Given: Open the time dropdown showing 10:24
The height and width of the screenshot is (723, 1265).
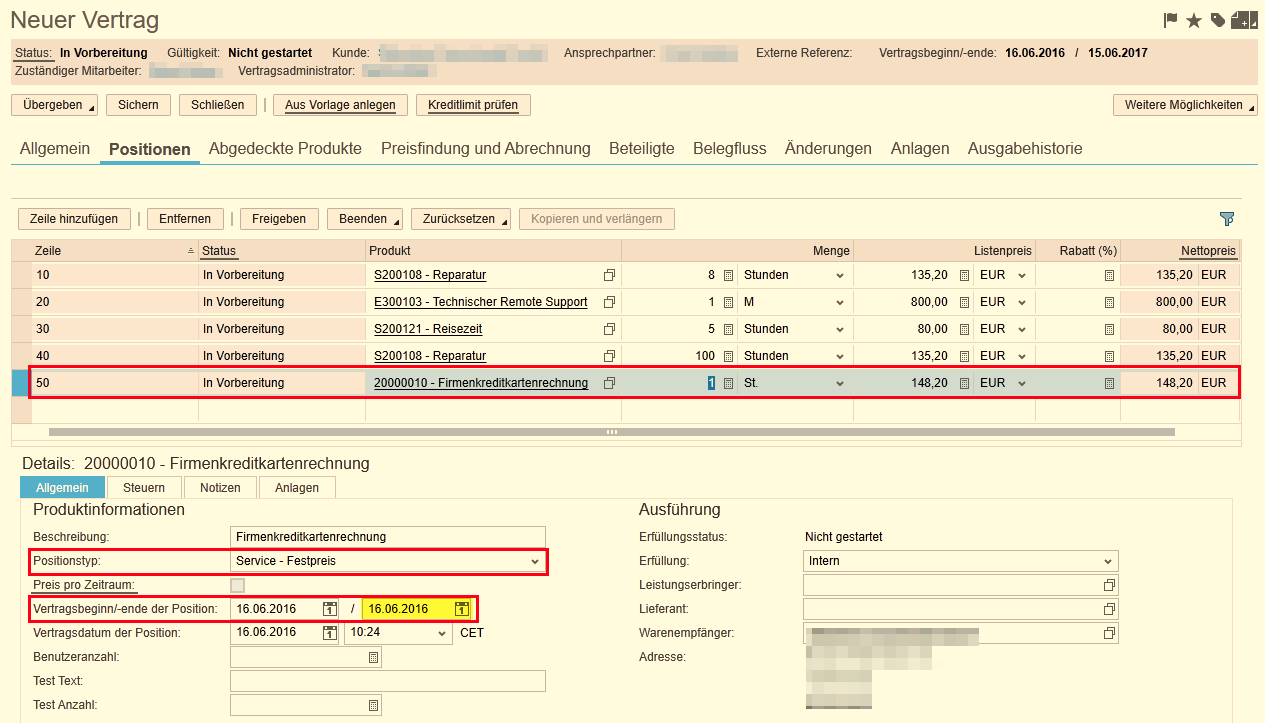Looking at the screenshot, I should (x=443, y=634).
